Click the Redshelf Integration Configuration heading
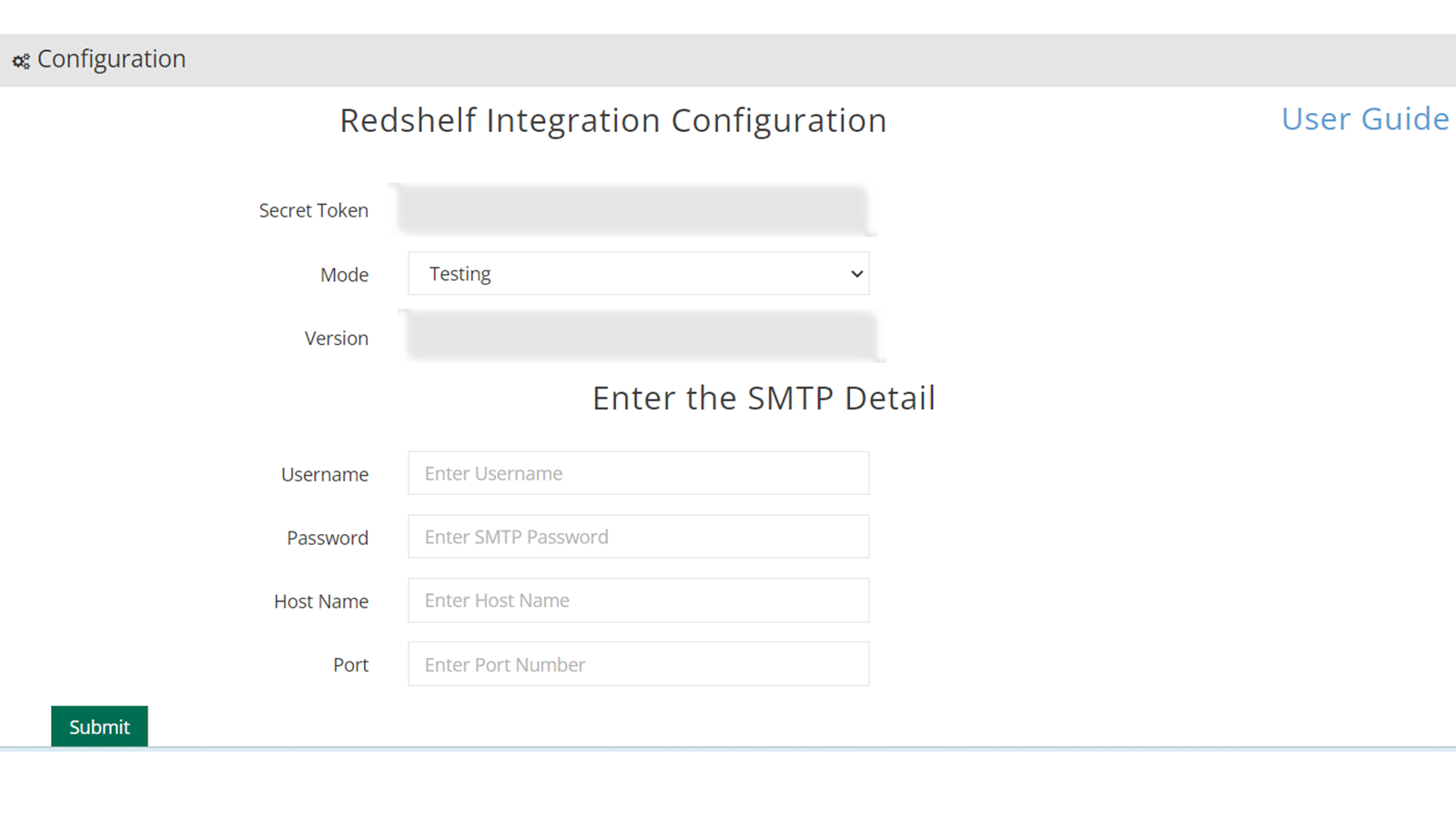This screenshot has width=1456, height=819. 613,120
